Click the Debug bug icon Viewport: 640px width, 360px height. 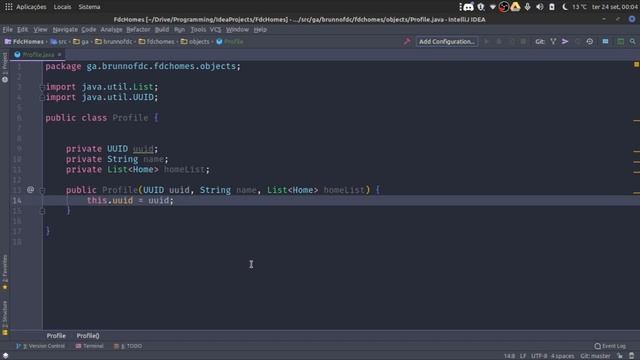[499, 42]
